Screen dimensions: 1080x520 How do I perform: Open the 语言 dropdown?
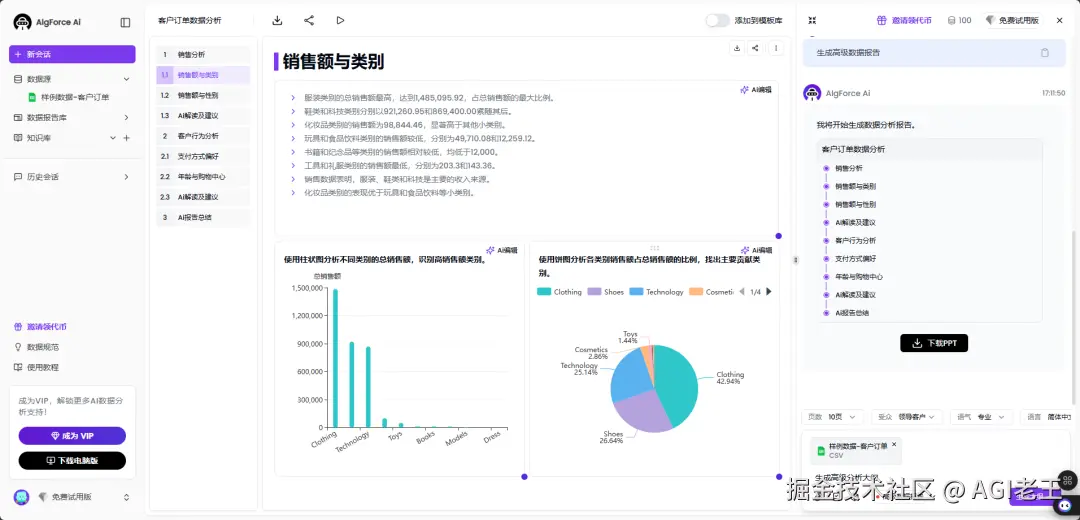1047,417
